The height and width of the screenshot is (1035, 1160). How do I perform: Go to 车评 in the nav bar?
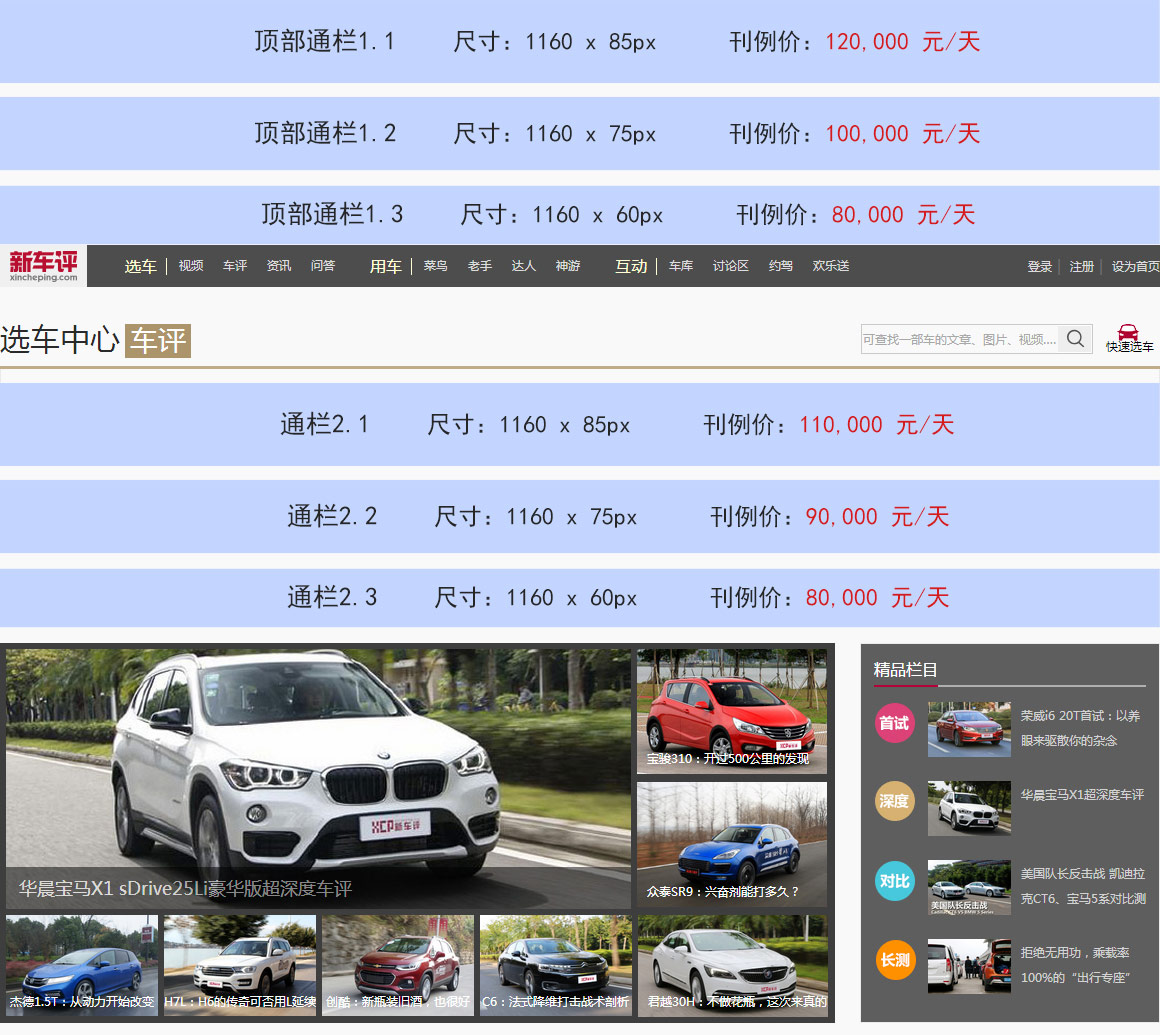click(x=235, y=266)
